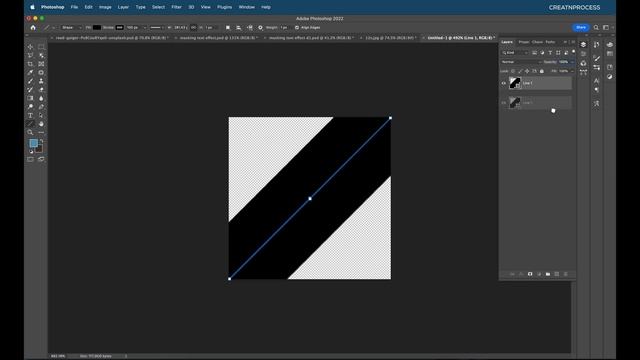Screen dimensions: 640x360
Task: Select the Zoom tool
Action: point(30,132)
